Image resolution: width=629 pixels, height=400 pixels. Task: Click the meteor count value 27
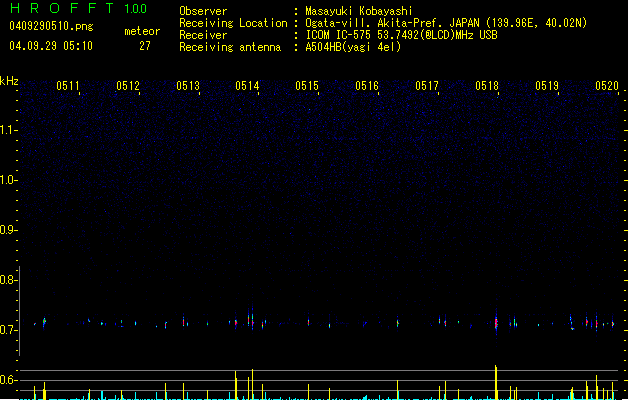pos(145,46)
